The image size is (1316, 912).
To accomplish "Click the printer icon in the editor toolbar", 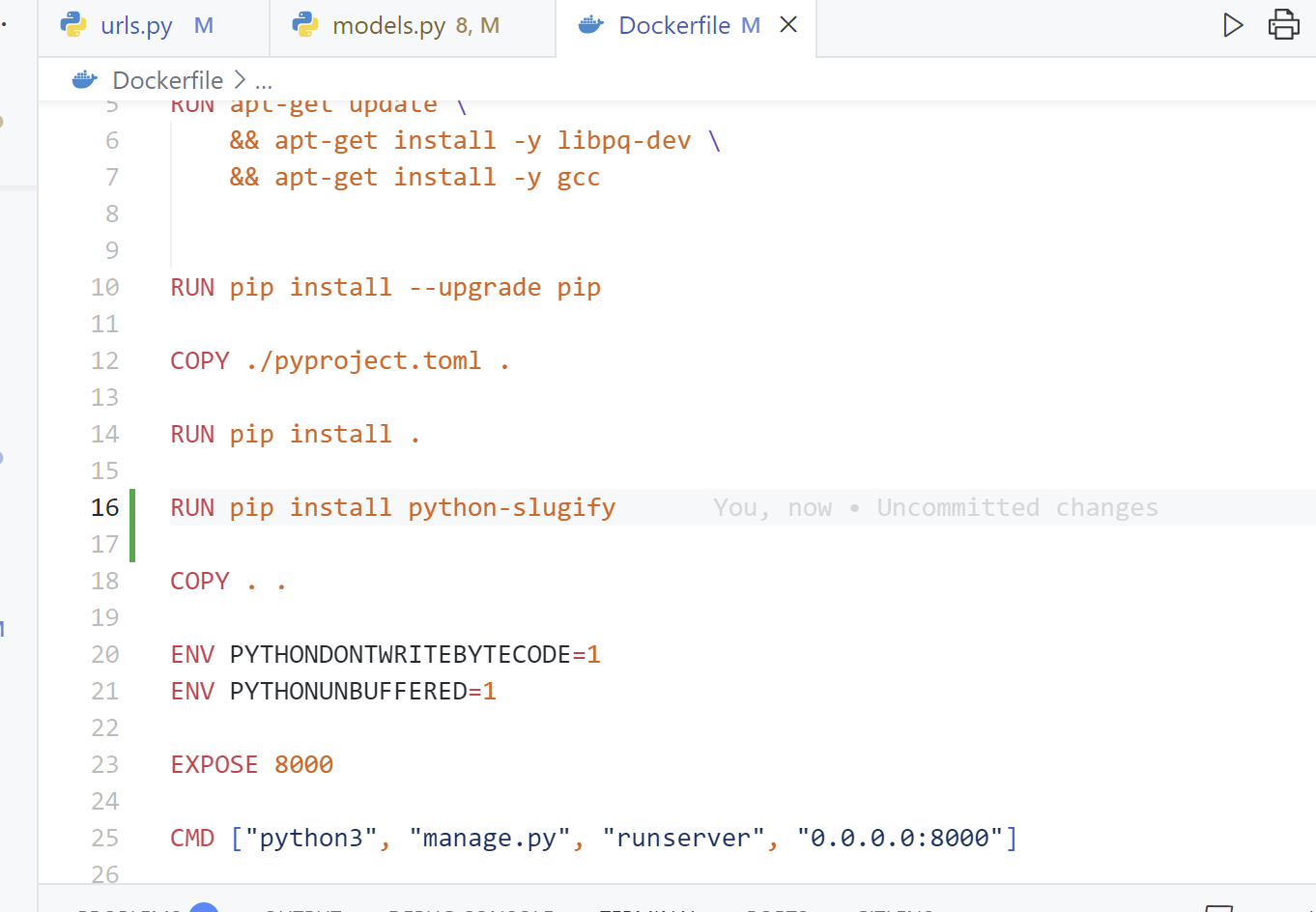I will [x=1283, y=25].
